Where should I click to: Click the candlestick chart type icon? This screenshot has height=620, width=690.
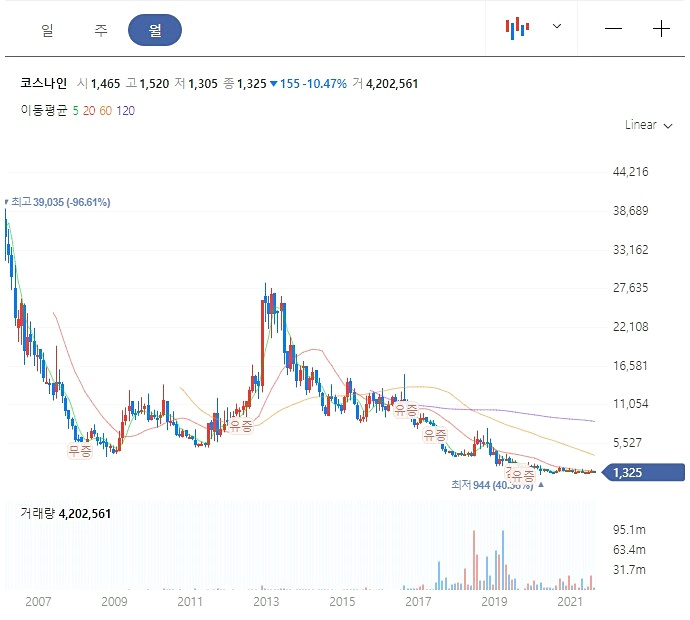point(517,28)
